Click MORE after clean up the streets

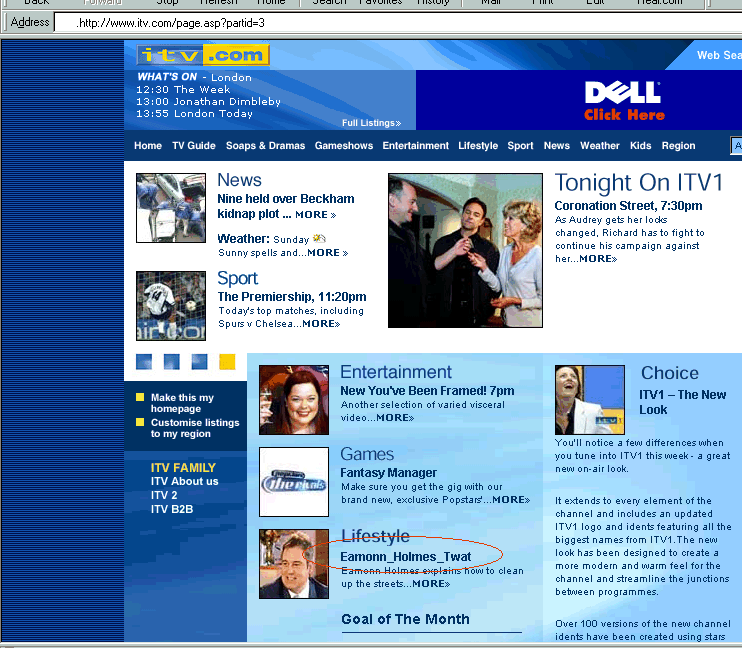(x=431, y=584)
